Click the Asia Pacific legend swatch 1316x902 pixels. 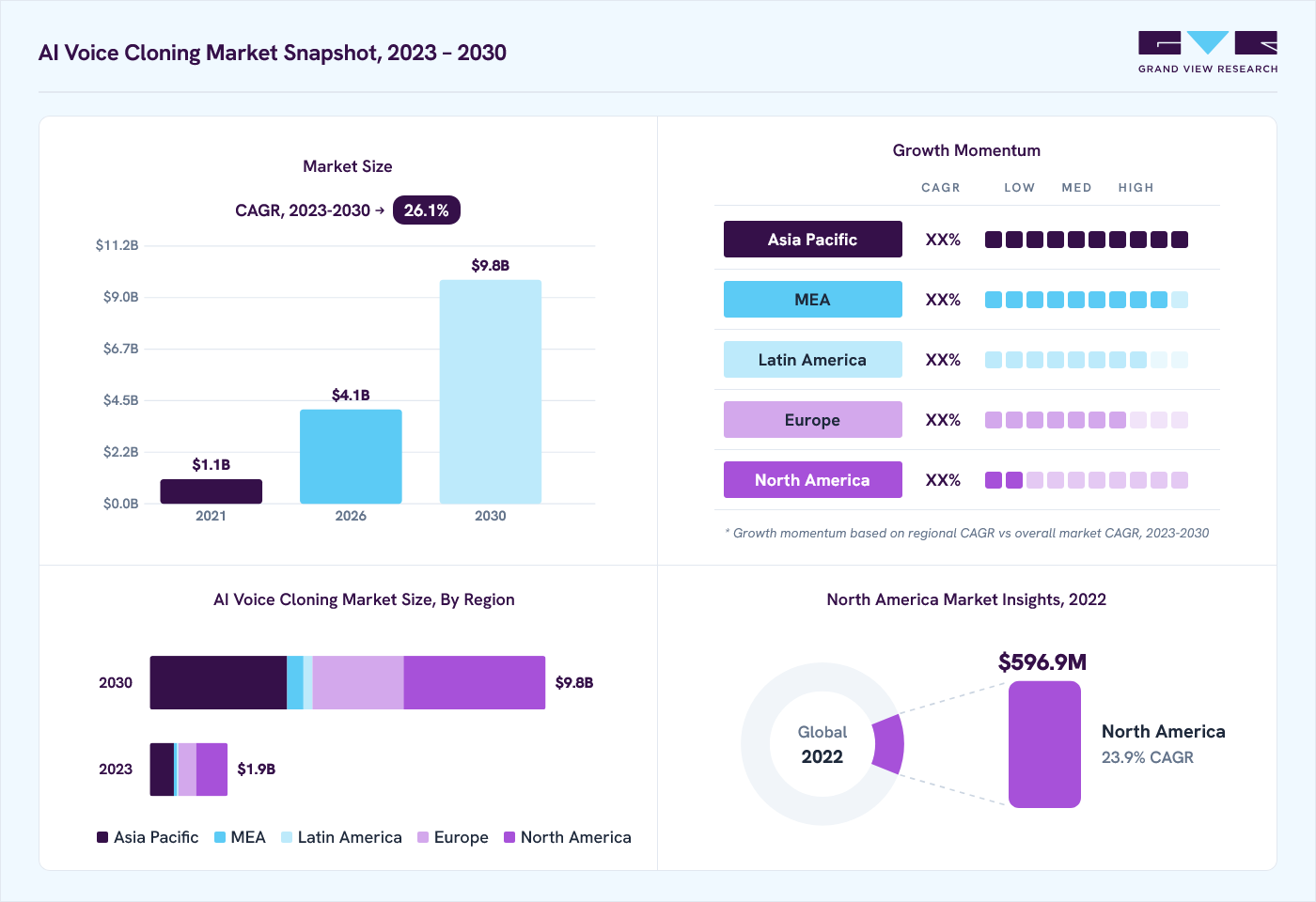point(102,837)
